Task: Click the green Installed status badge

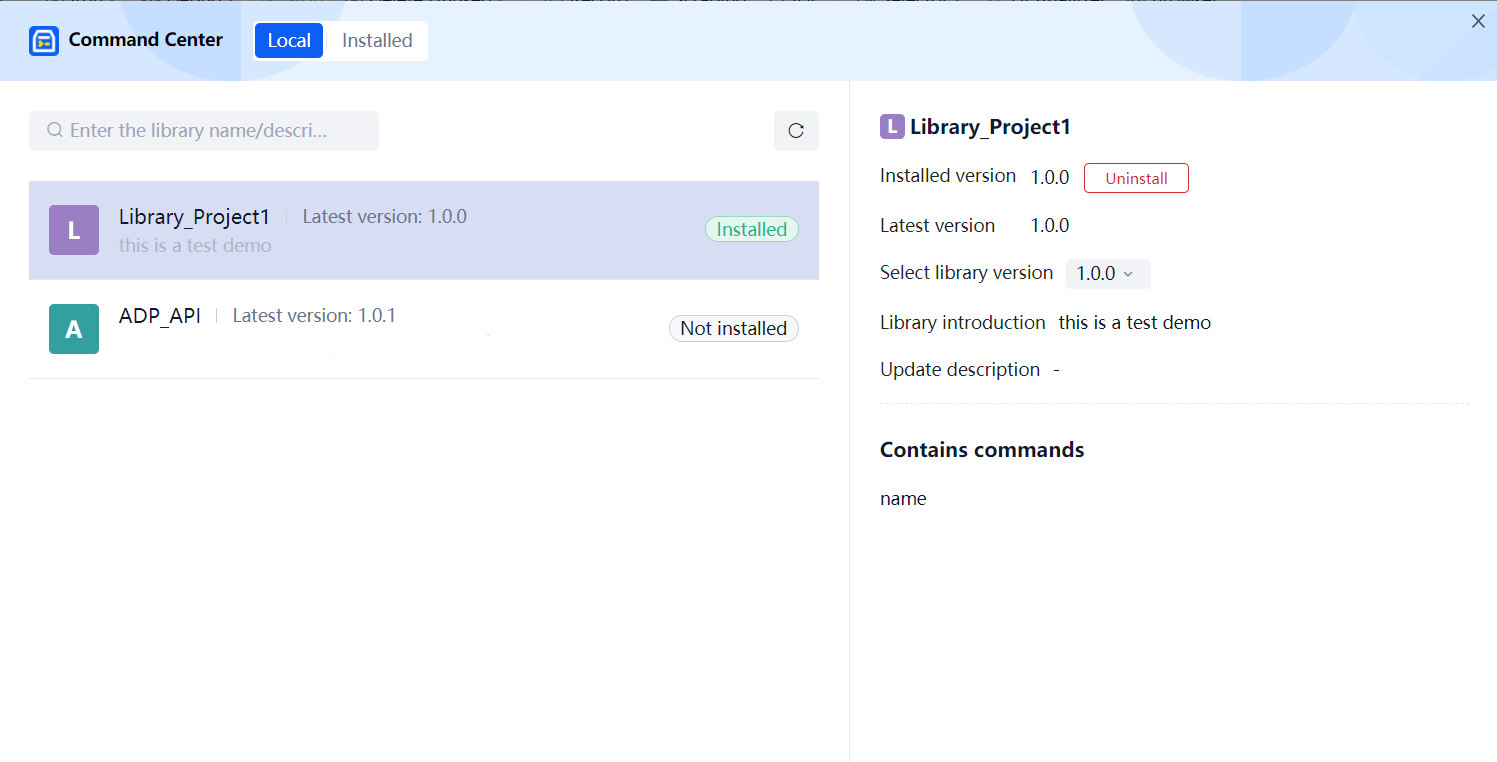Action: coord(751,229)
